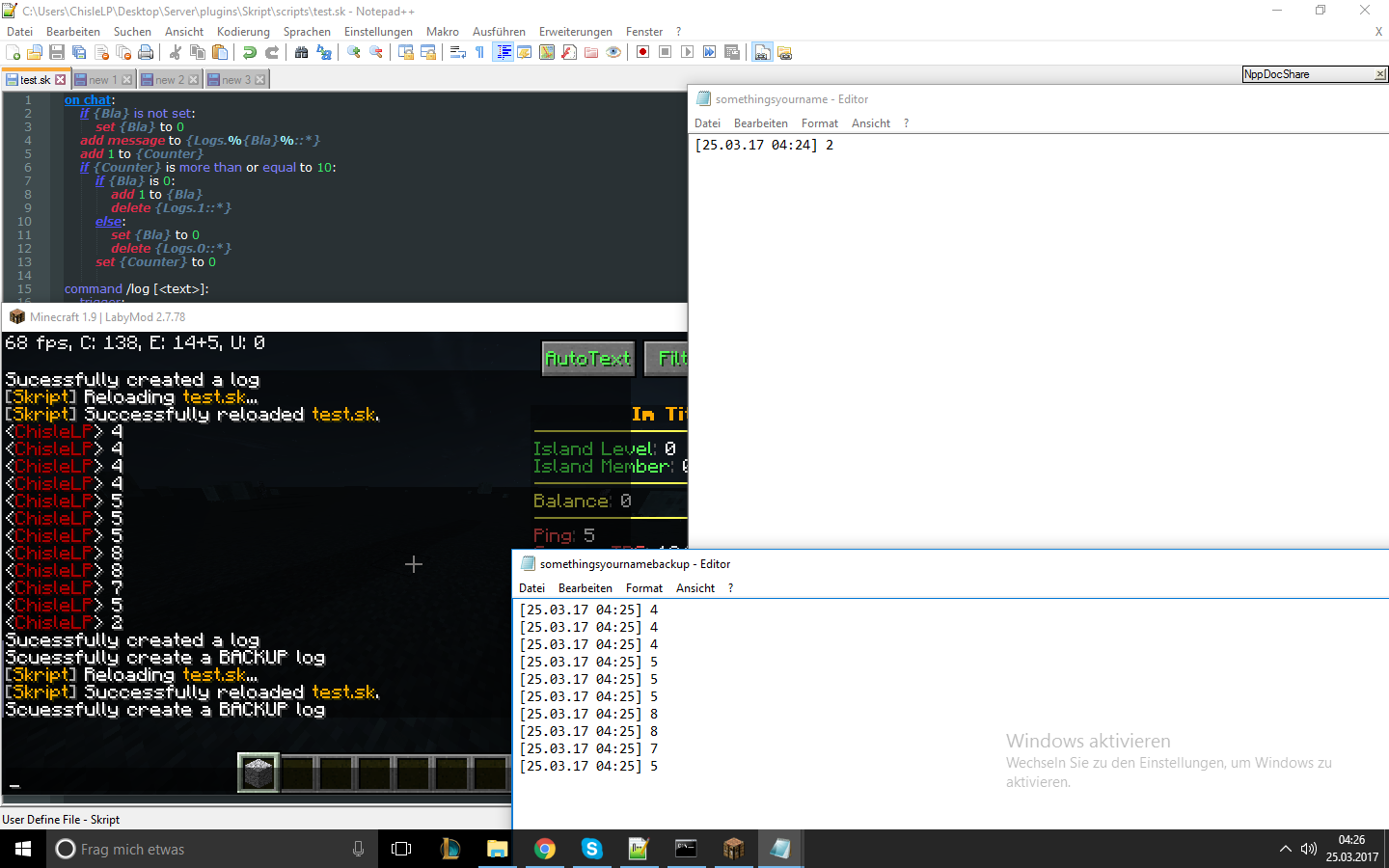The image size is (1389, 868).
Task: Zoom out the editor text
Action: [x=376, y=52]
